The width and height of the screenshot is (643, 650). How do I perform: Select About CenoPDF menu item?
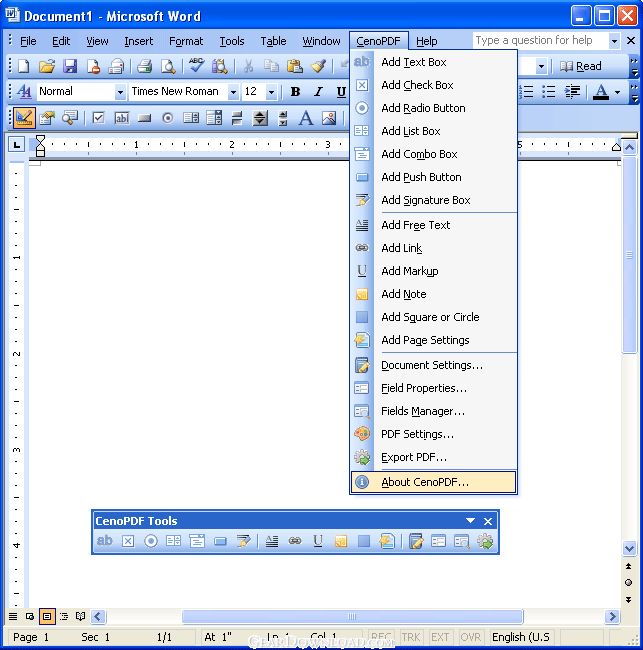433,482
